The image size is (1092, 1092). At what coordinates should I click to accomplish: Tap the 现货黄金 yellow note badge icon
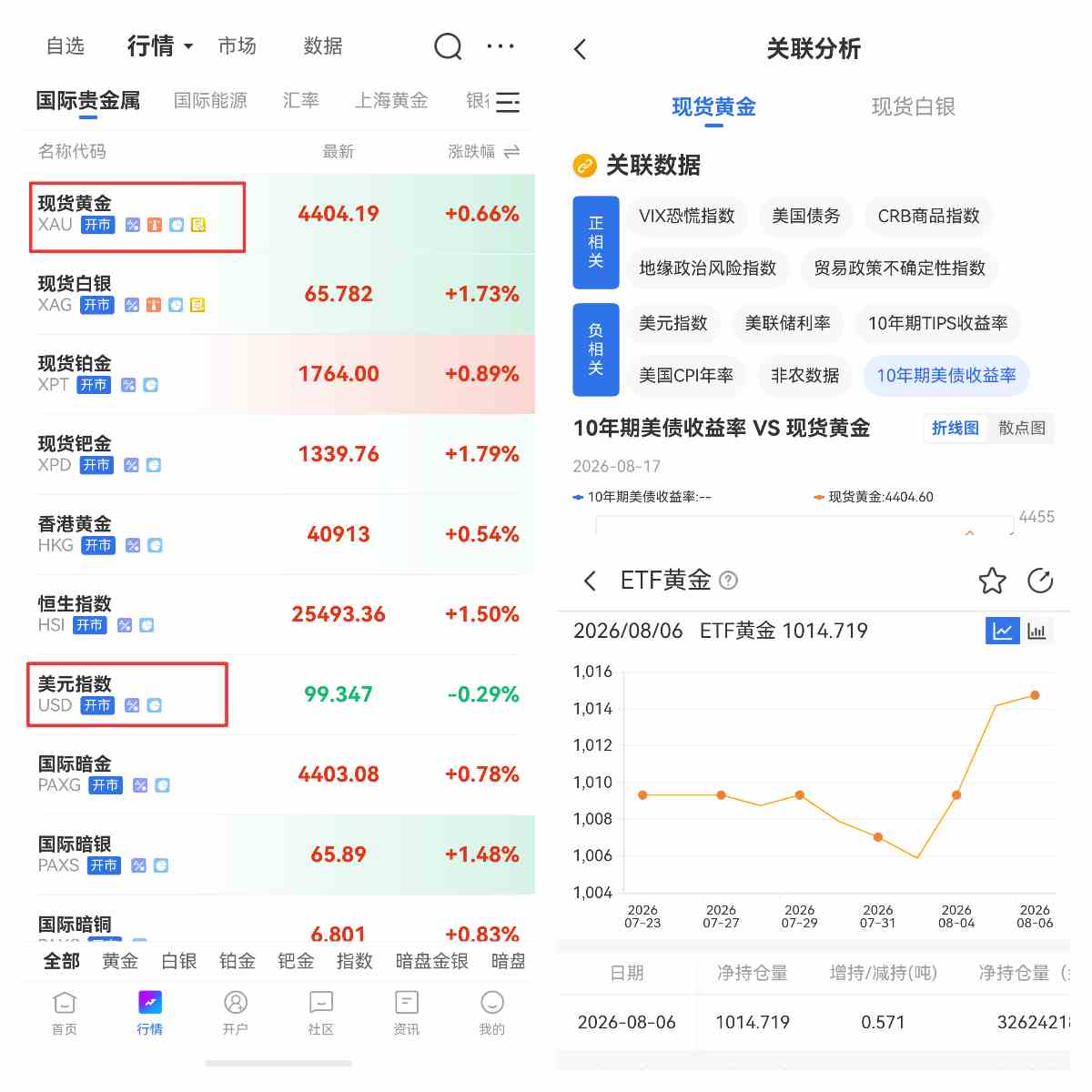(x=198, y=225)
